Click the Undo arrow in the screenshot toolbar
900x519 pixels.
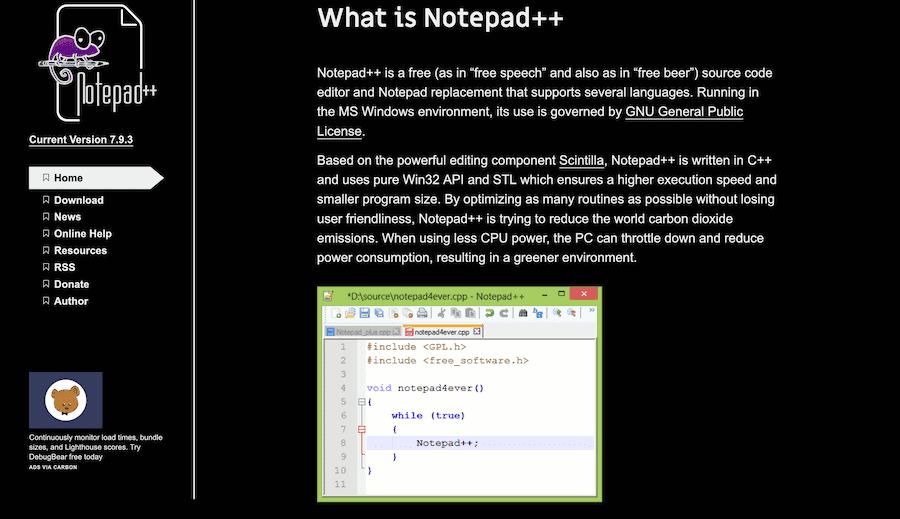coord(490,313)
